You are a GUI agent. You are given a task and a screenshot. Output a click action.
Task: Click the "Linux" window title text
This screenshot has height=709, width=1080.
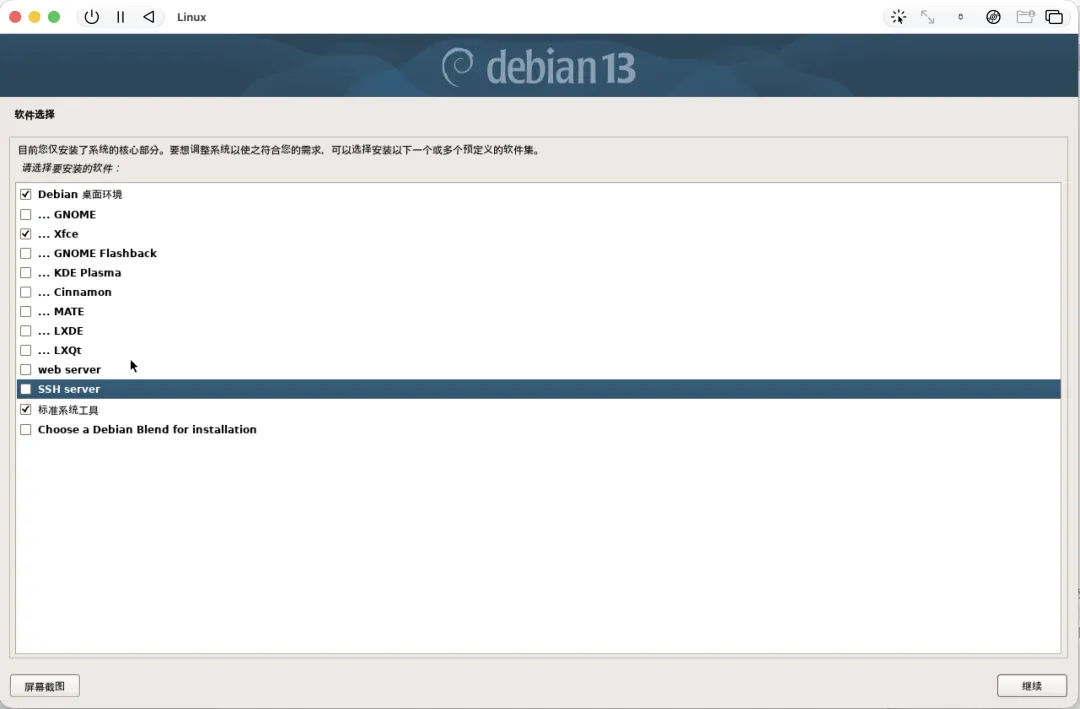pos(191,17)
